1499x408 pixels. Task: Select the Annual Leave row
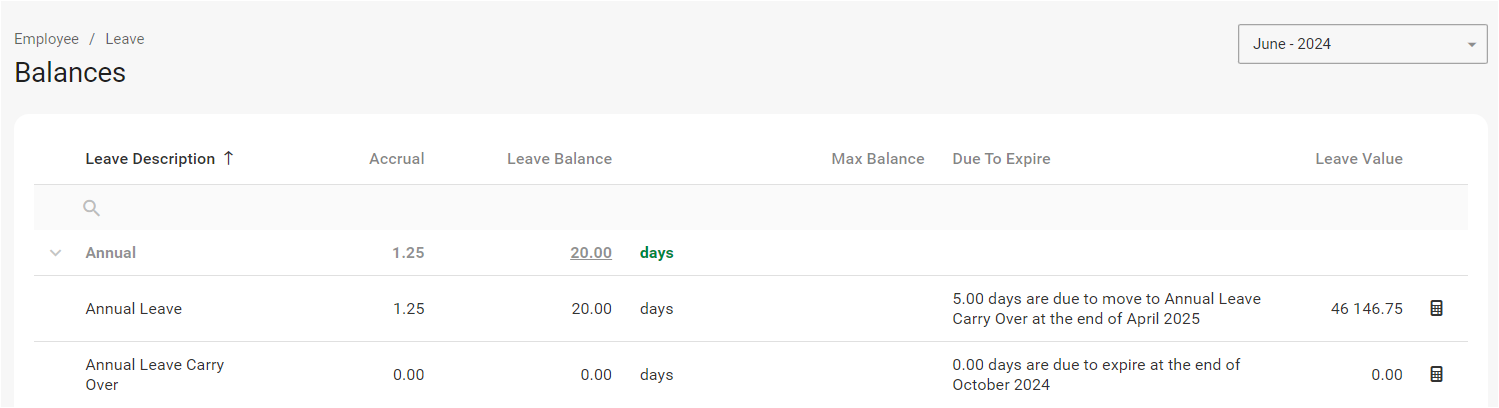tap(134, 309)
